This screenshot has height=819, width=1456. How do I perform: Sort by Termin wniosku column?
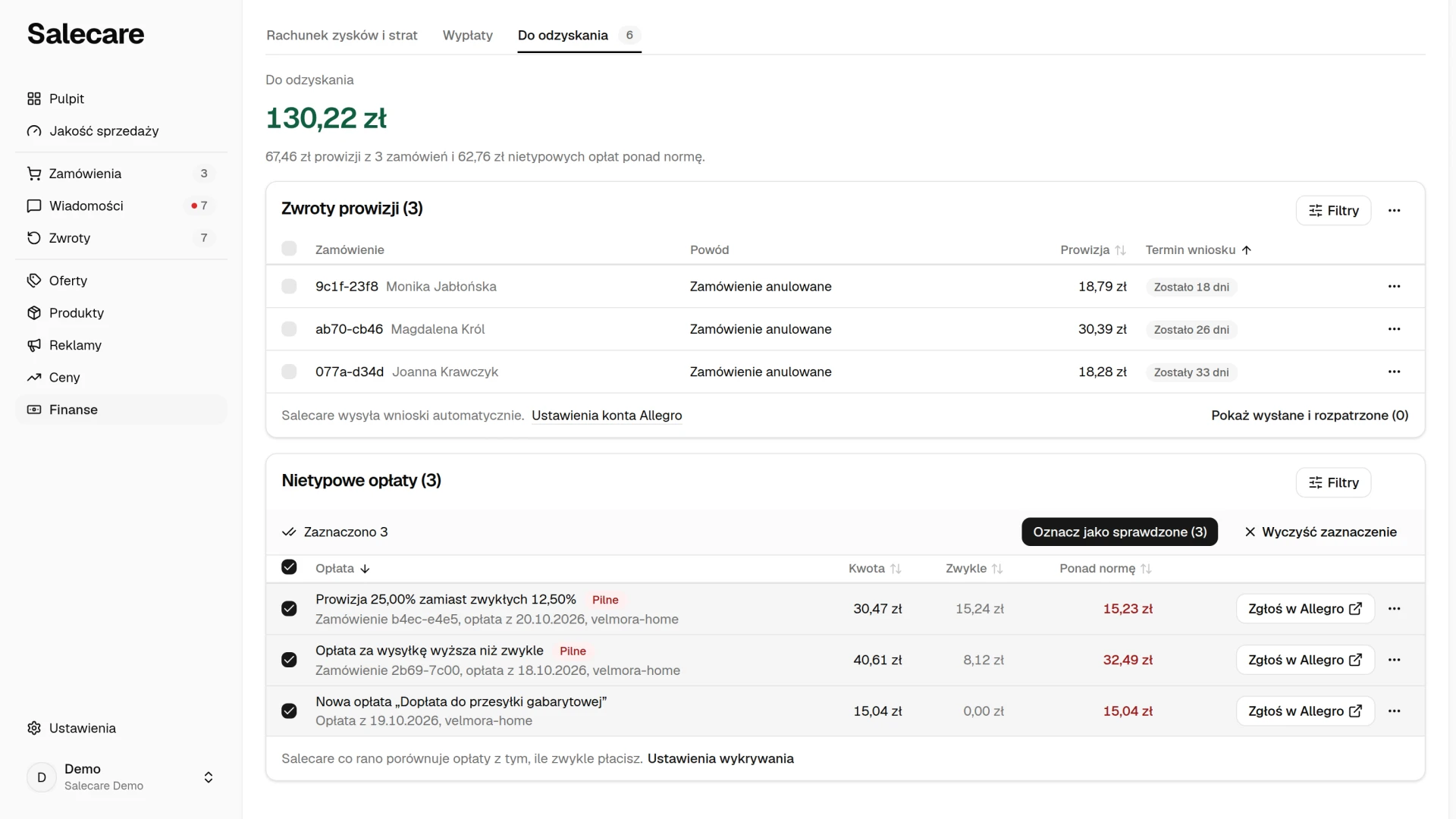click(x=1198, y=250)
